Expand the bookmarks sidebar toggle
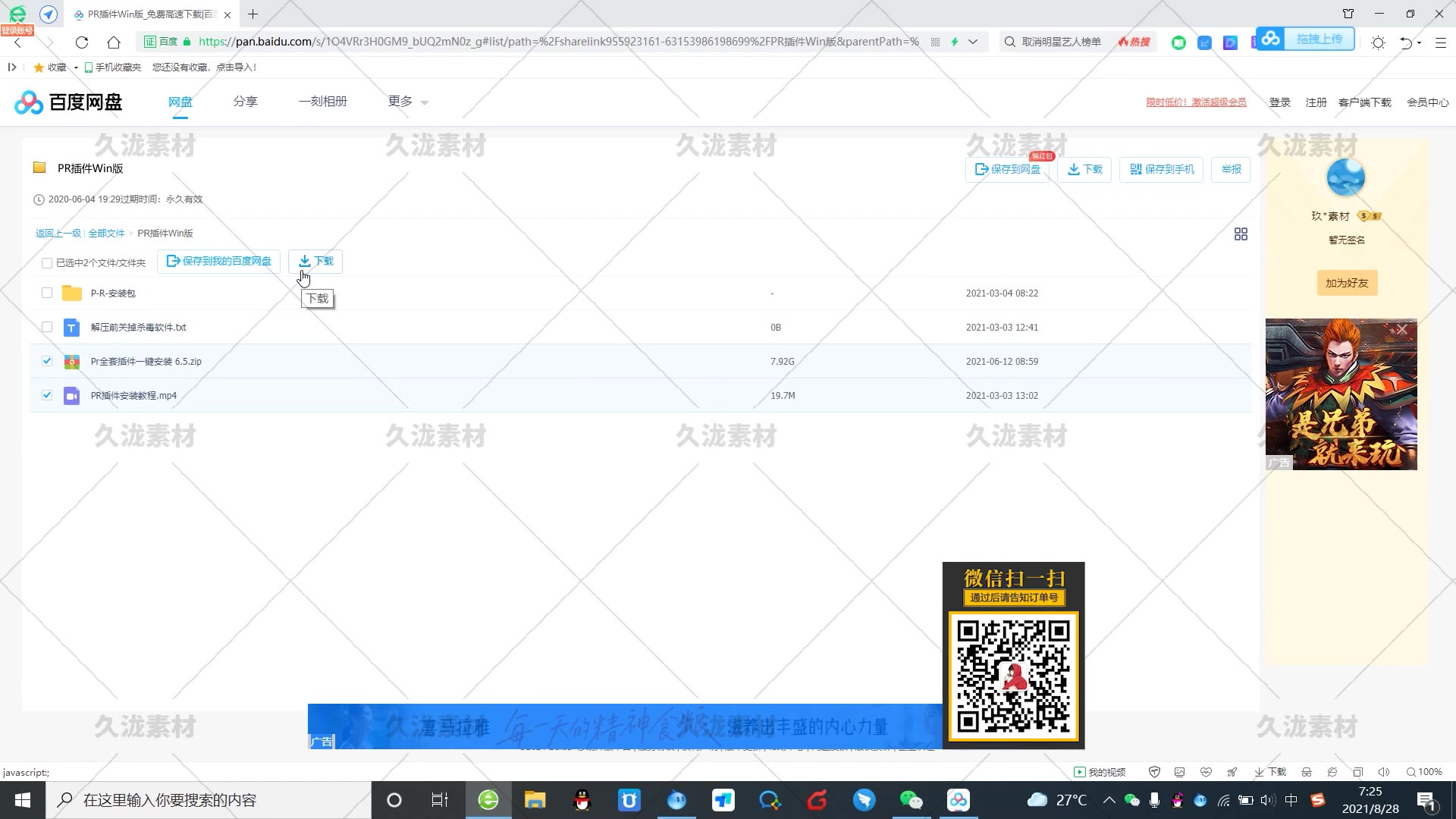The width and height of the screenshot is (1456, 819). click(11, 67)
